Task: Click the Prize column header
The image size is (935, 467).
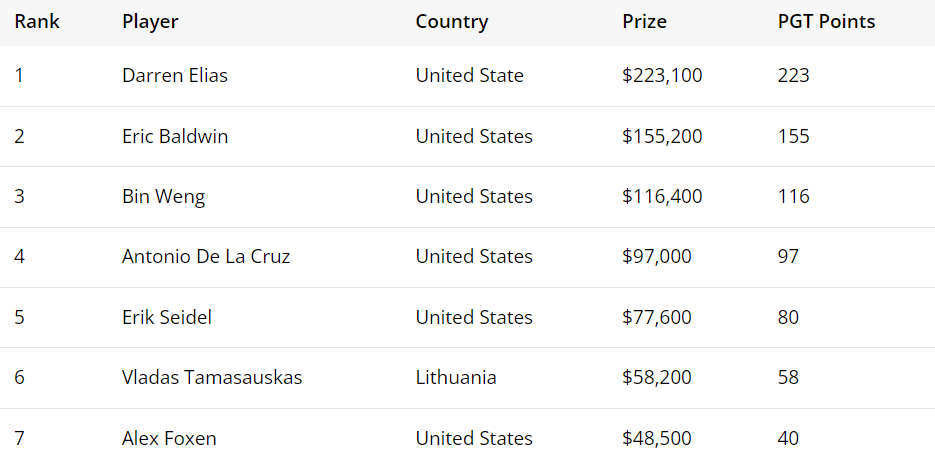Action: coord(645,22)
